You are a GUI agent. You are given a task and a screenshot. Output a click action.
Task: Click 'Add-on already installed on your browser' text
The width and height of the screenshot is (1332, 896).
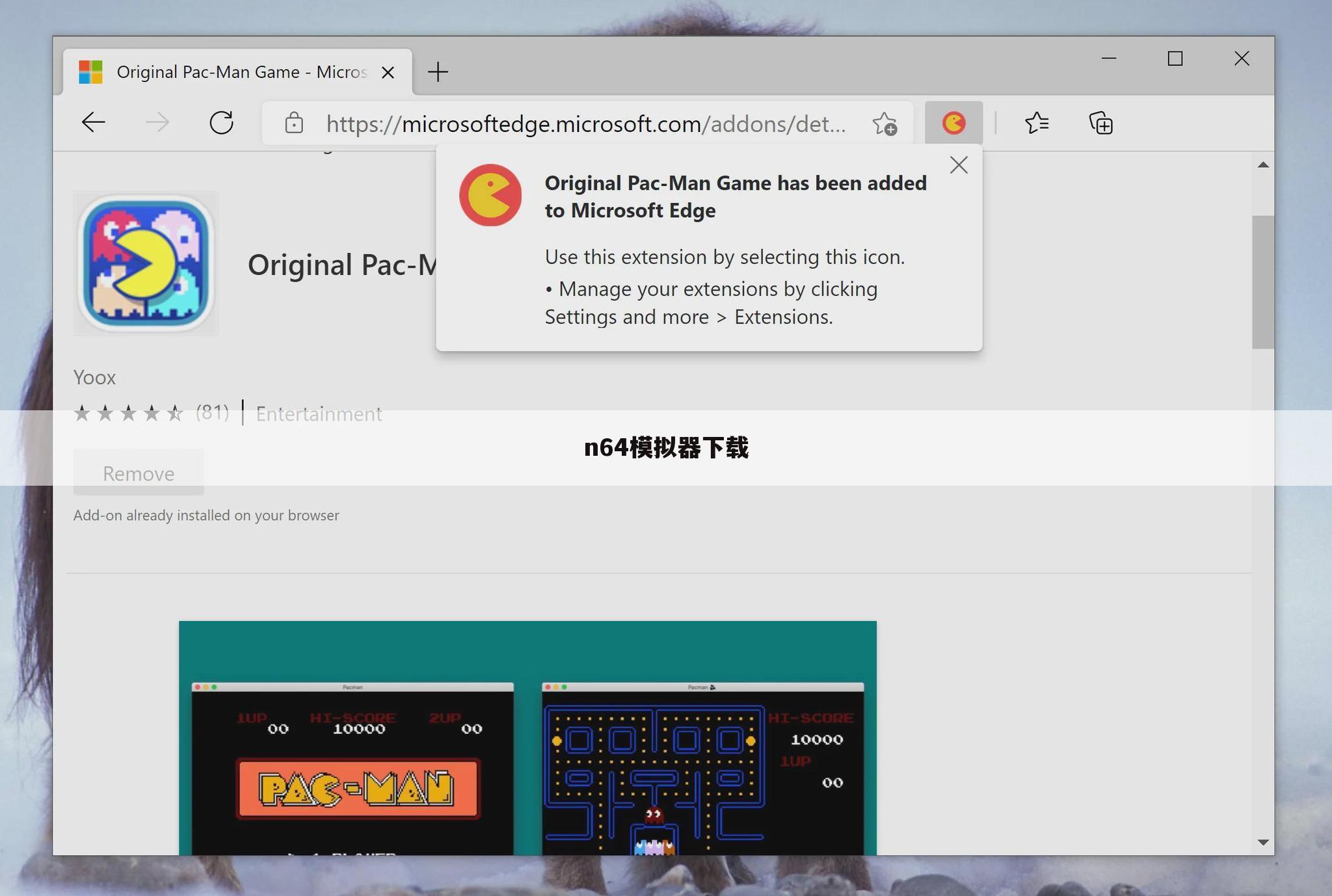(206, 515)
